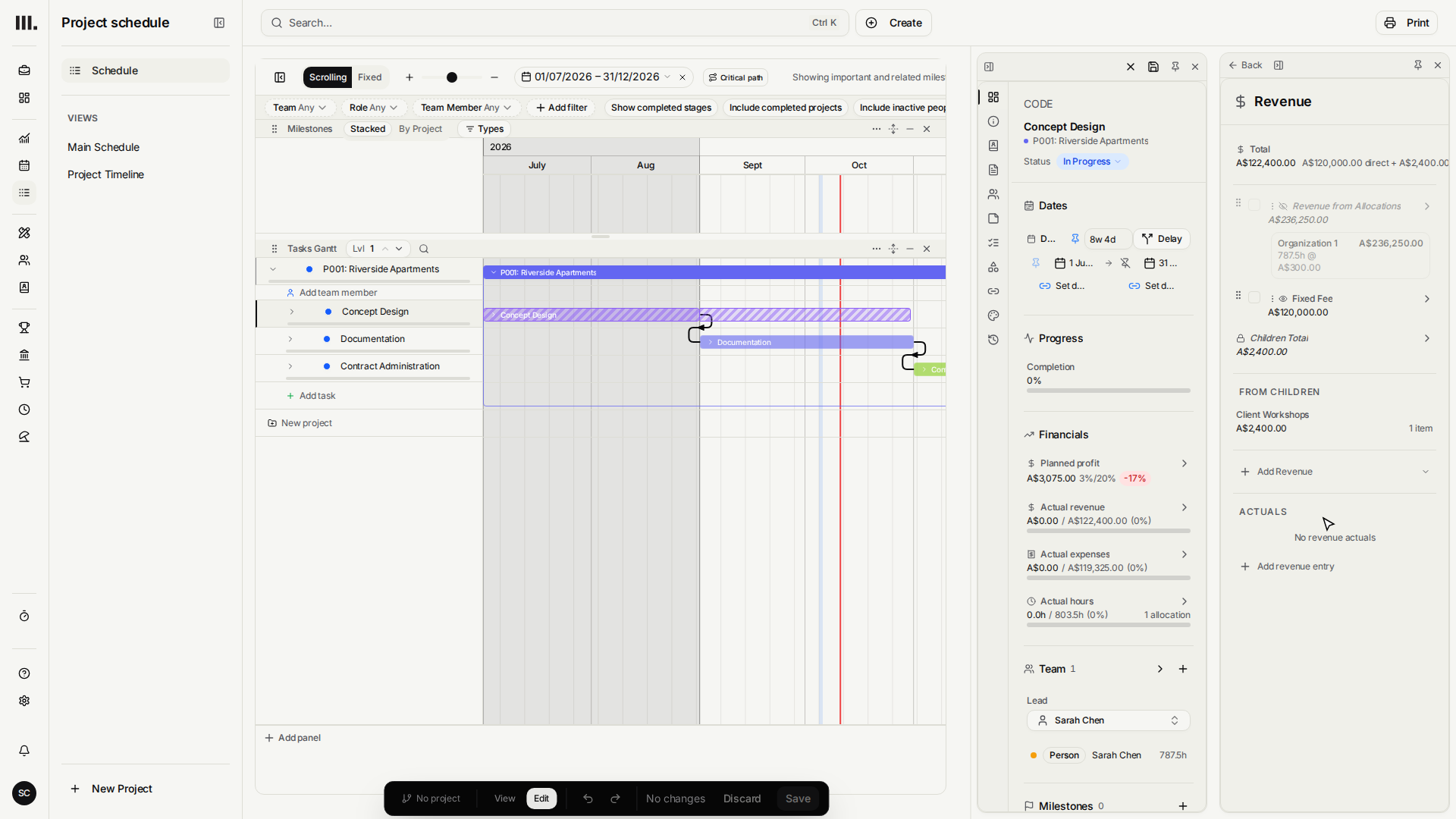1456x819 pixels.
Task: Click the Completion progress bar
Action: (x=1108, y=391)
